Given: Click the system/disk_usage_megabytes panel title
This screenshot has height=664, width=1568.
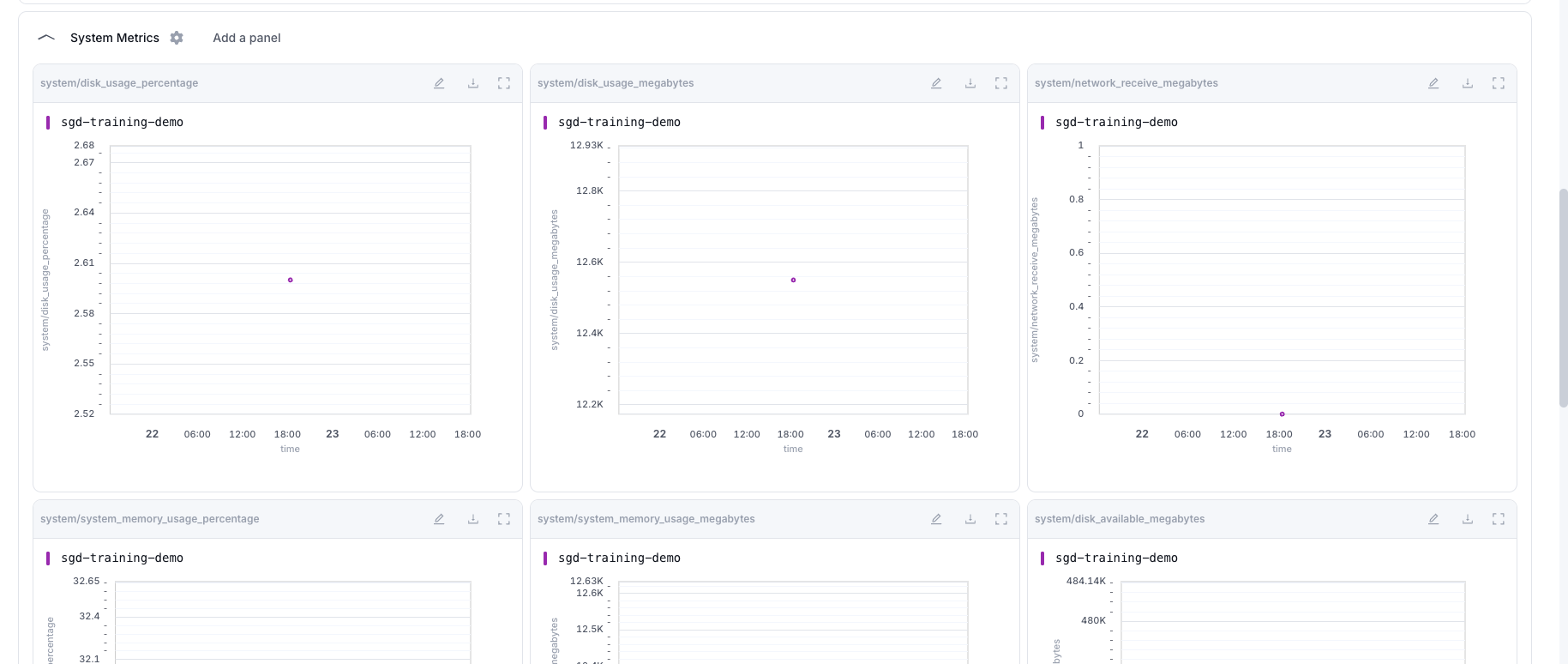Looking at the screenshot, I should [616, 83].
